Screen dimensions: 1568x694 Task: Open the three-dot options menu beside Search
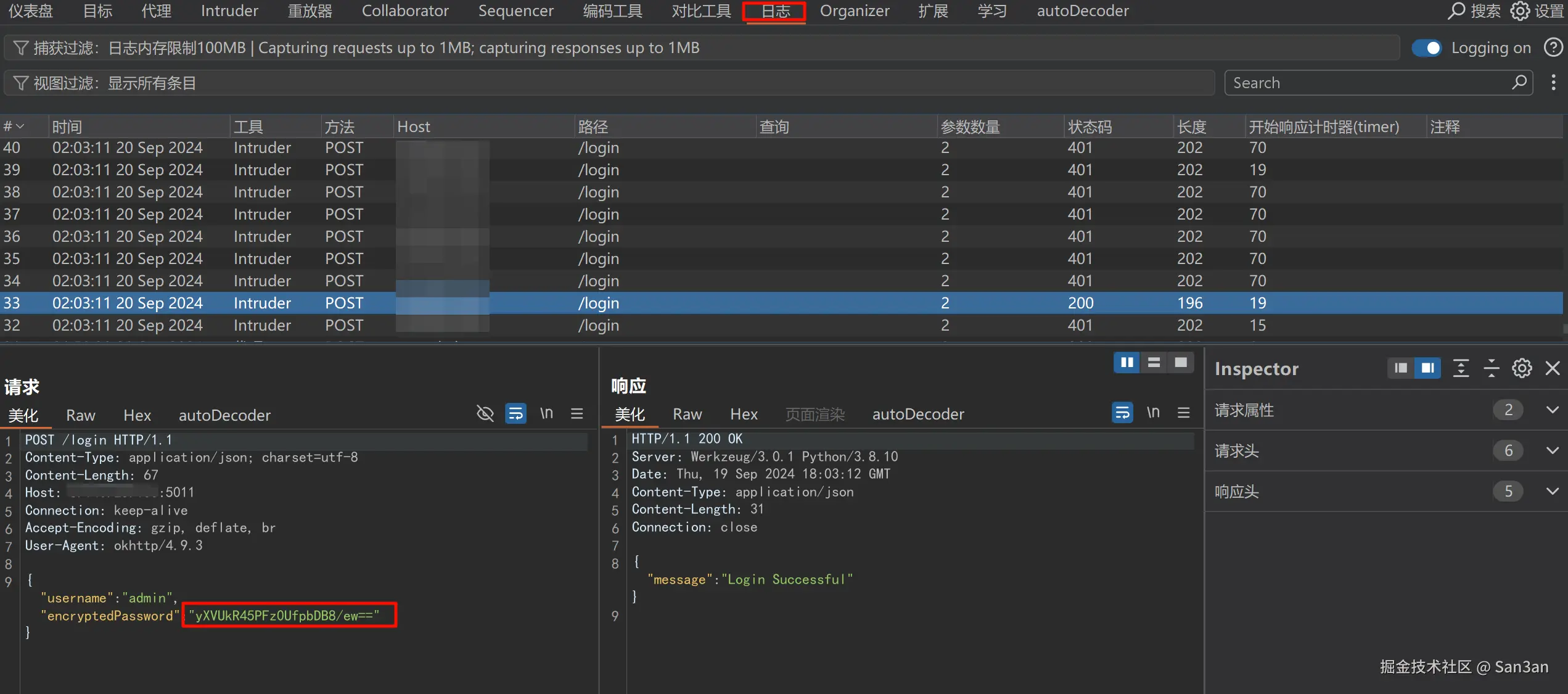pos(1553,83)
